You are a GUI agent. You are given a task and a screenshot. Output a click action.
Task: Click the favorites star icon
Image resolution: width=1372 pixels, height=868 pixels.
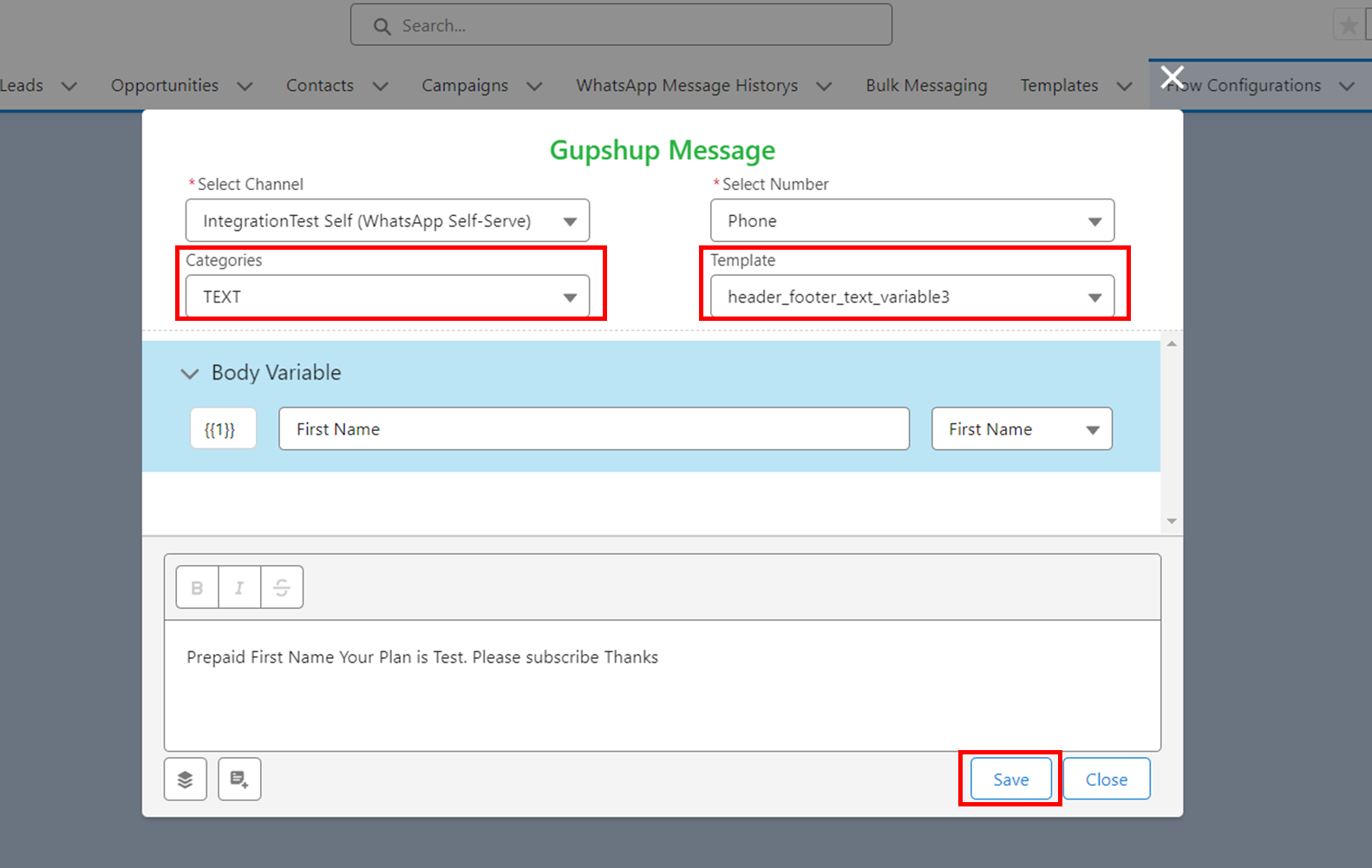tap(1349, 25)
